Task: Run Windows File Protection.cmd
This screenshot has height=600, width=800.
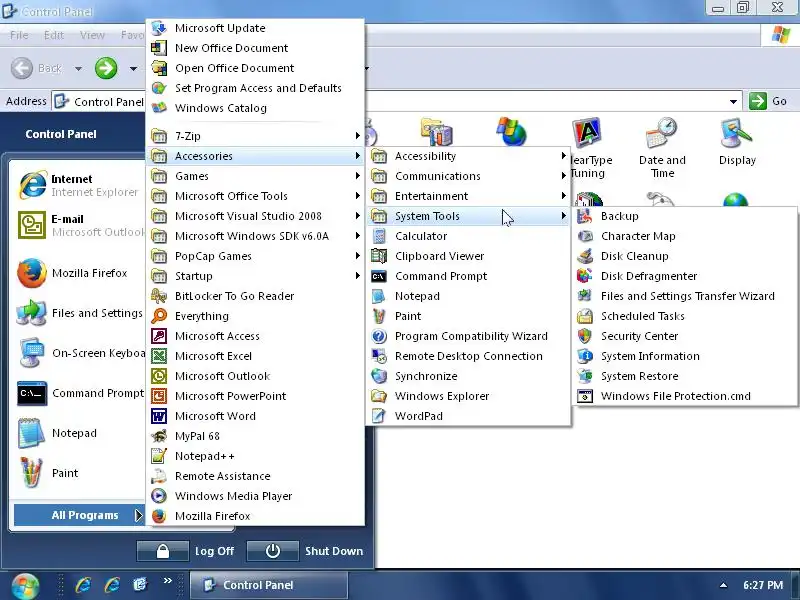Action: (684, 396)
